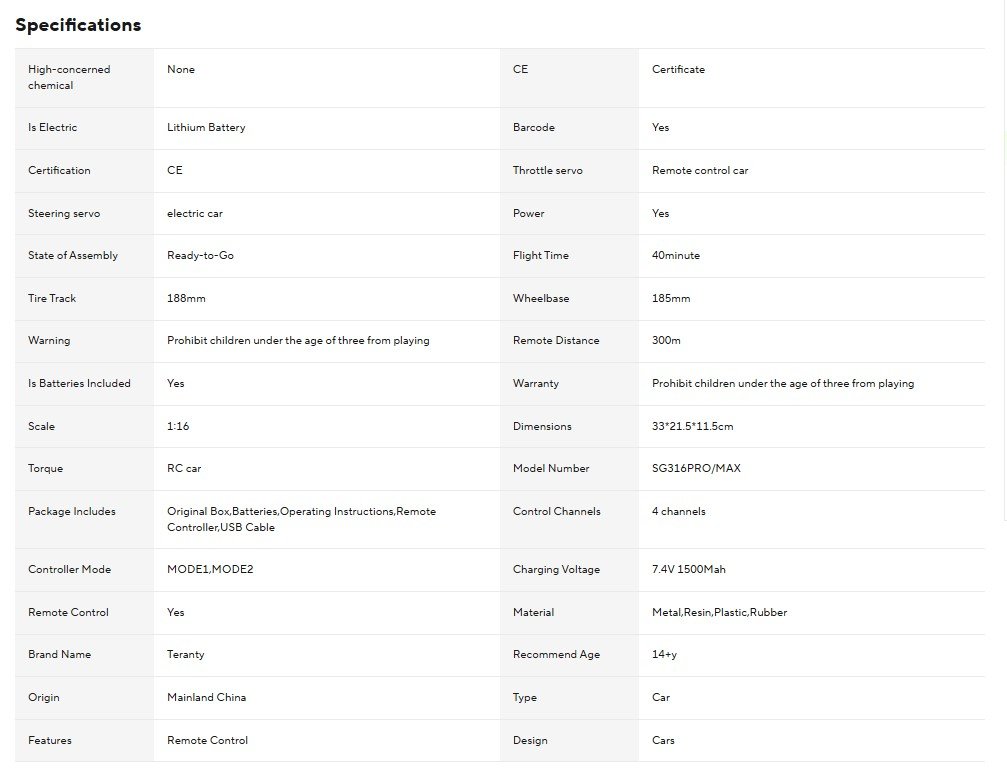The height and width of the screenshot is (769, 1007).
Task: Click the "188mm" tire track value
Action: pyautogui.click(x=186, y=299)
